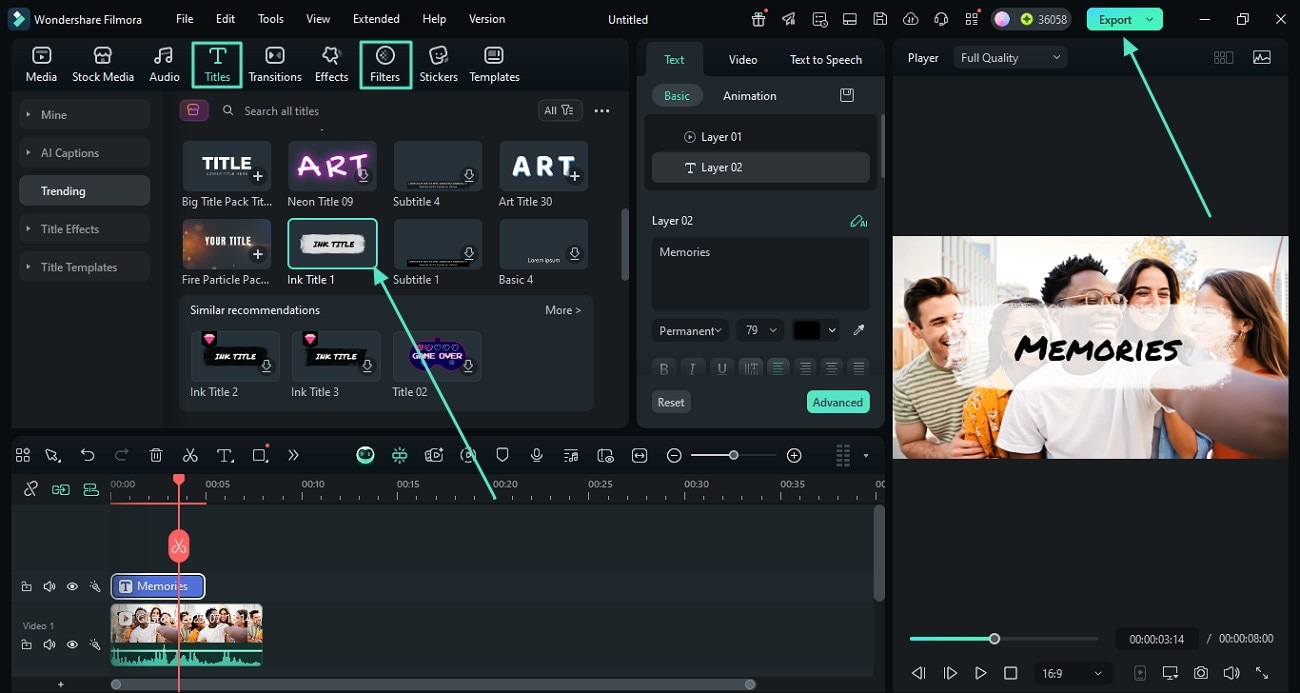This screenshot has width=1300, height=693.
Task: Select the Crop tool in timeline toolbar
Action: pos(260,455)
